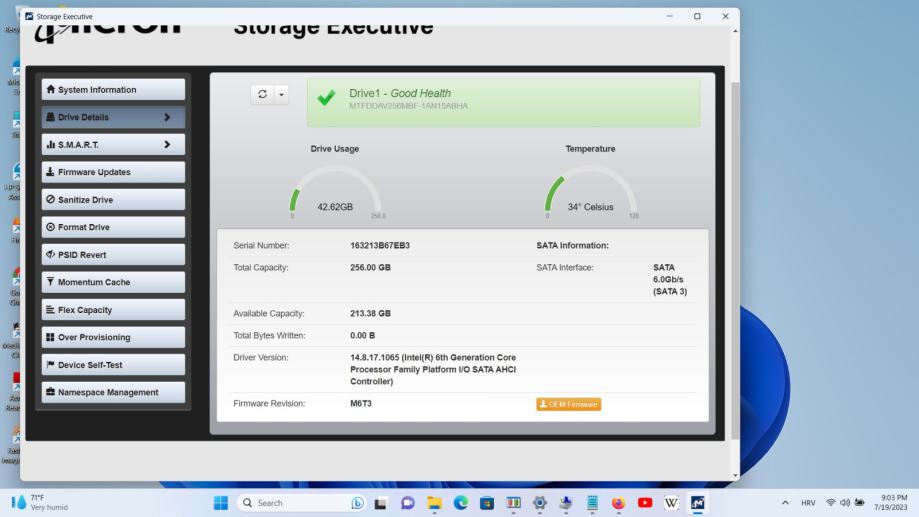Select Format Drive in the sidebar
919x517 pixels.
[113, 227]
